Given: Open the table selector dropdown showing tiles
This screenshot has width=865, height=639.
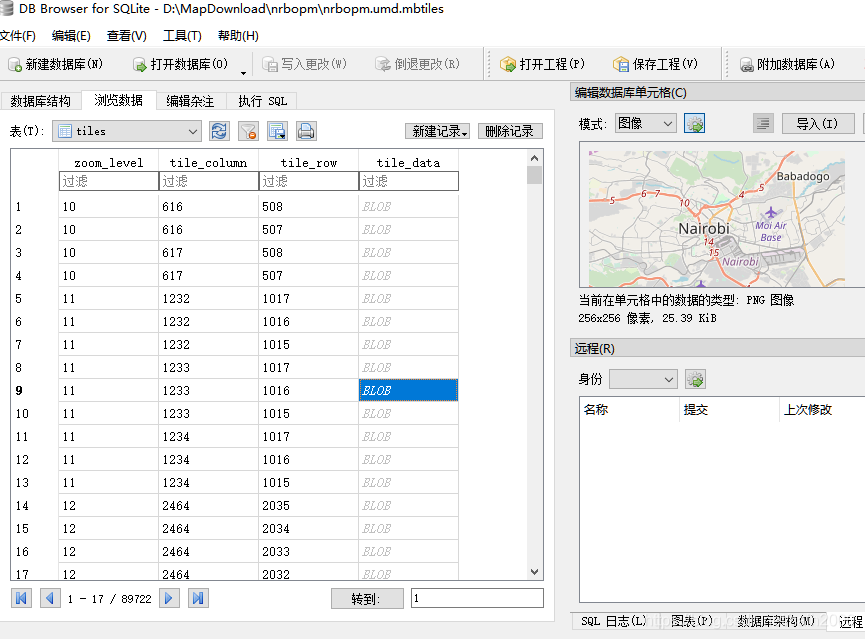Looking at the screenshot, I should coord(127,131).
